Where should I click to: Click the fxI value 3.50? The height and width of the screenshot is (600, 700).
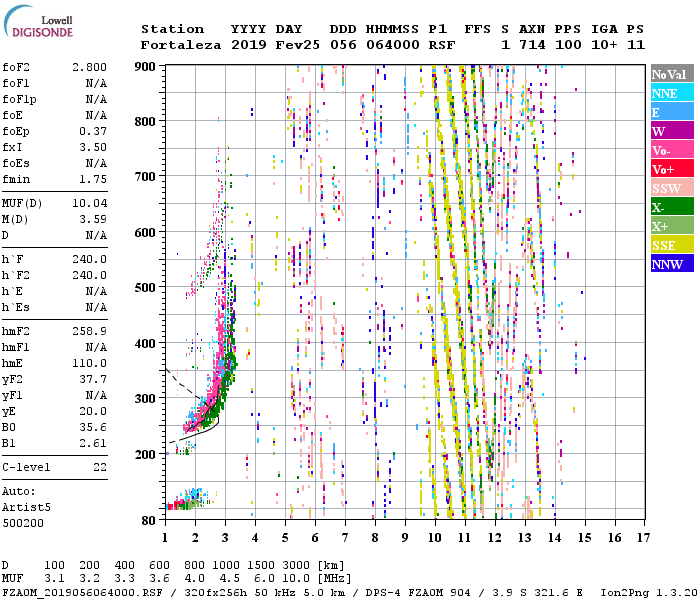pos(93,147)
